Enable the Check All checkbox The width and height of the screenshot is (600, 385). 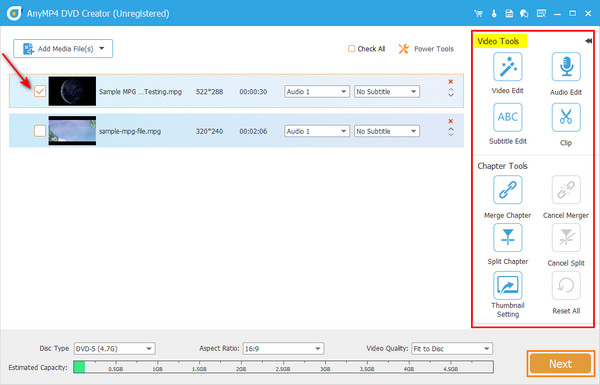[351, 49]
